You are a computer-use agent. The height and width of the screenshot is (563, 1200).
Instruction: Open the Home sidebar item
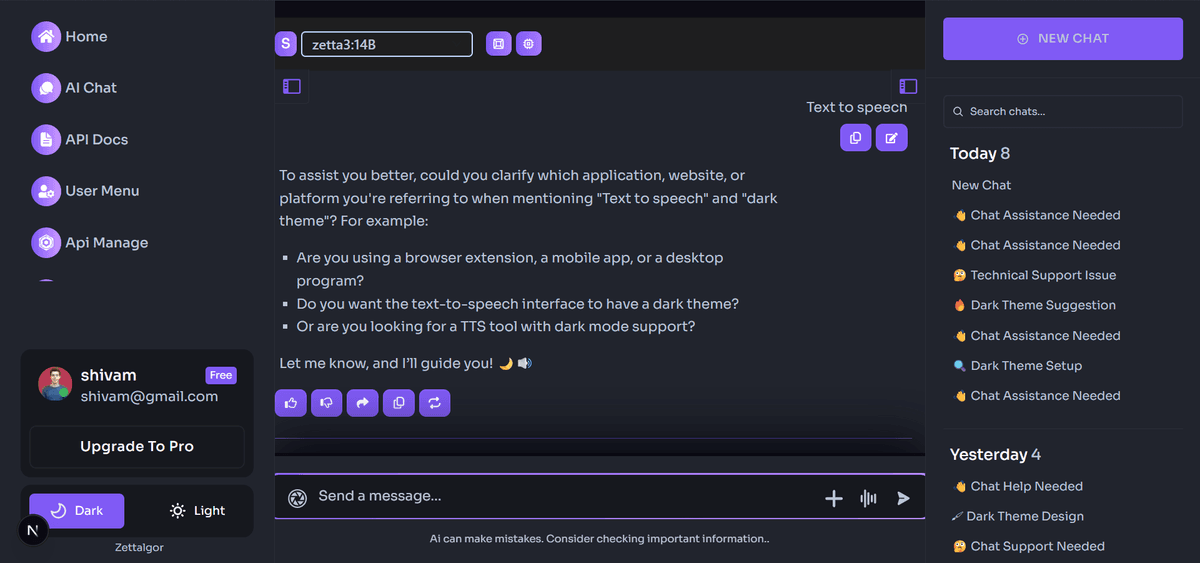[70, 37]
